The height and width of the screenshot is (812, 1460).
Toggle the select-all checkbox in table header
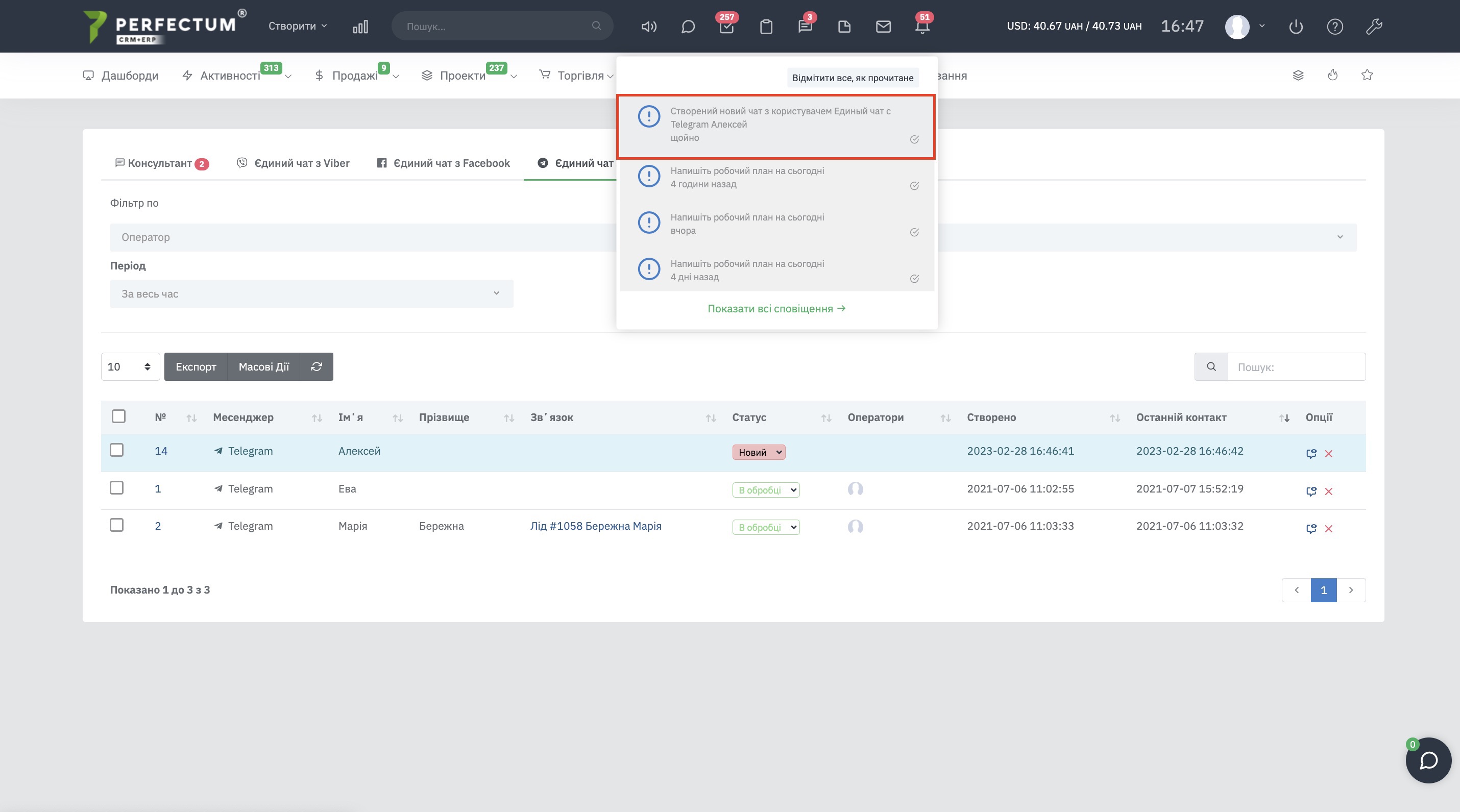coord(118,416)
